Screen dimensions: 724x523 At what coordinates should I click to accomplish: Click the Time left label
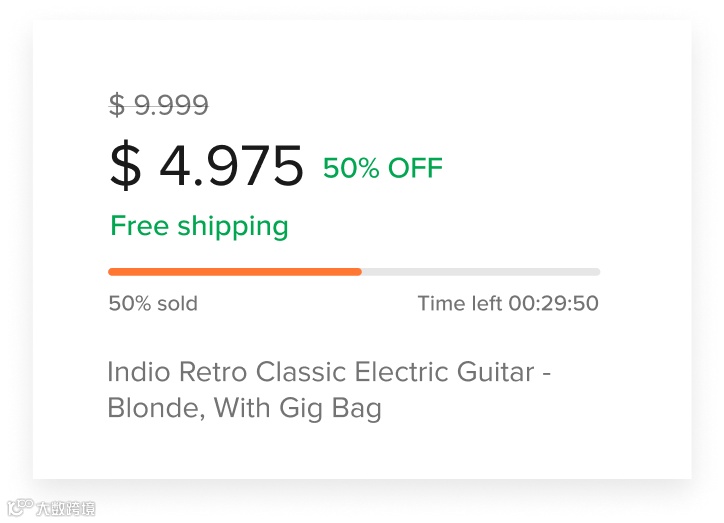click(460, 303)
